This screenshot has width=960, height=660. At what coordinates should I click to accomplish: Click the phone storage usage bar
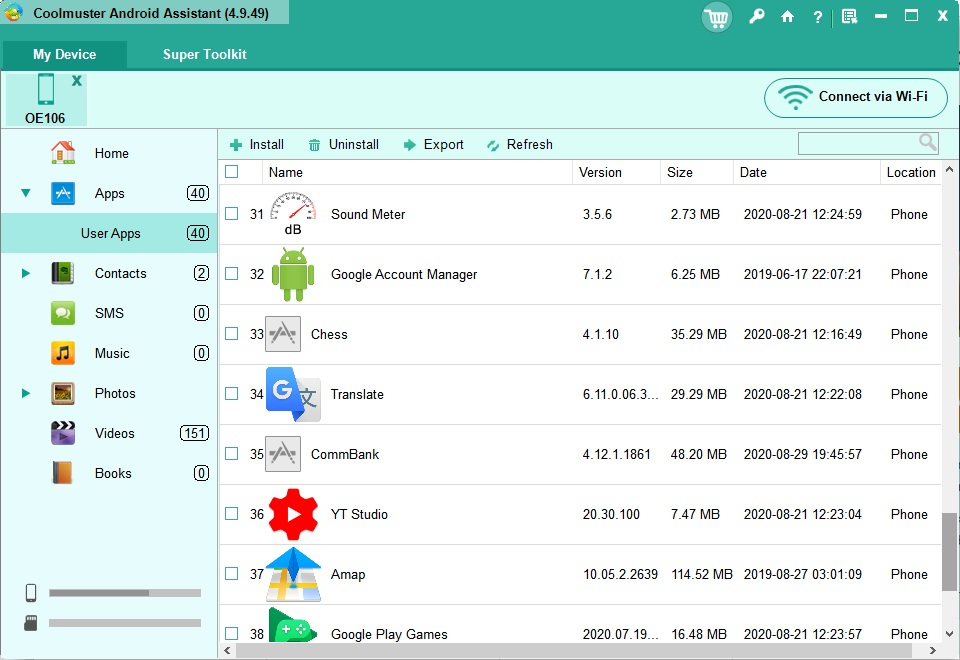pyautogui.click(x=125, y=593)
